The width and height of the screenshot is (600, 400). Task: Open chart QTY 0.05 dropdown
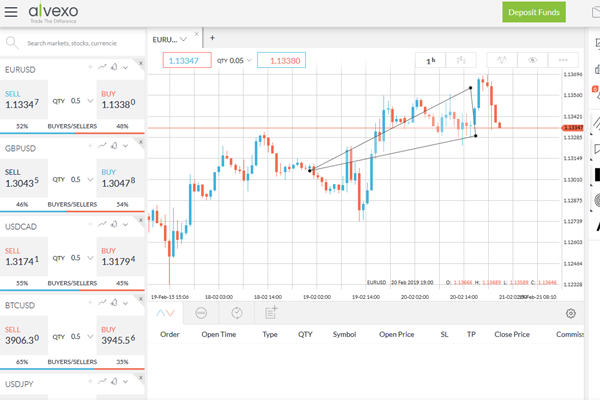point(249,60)
